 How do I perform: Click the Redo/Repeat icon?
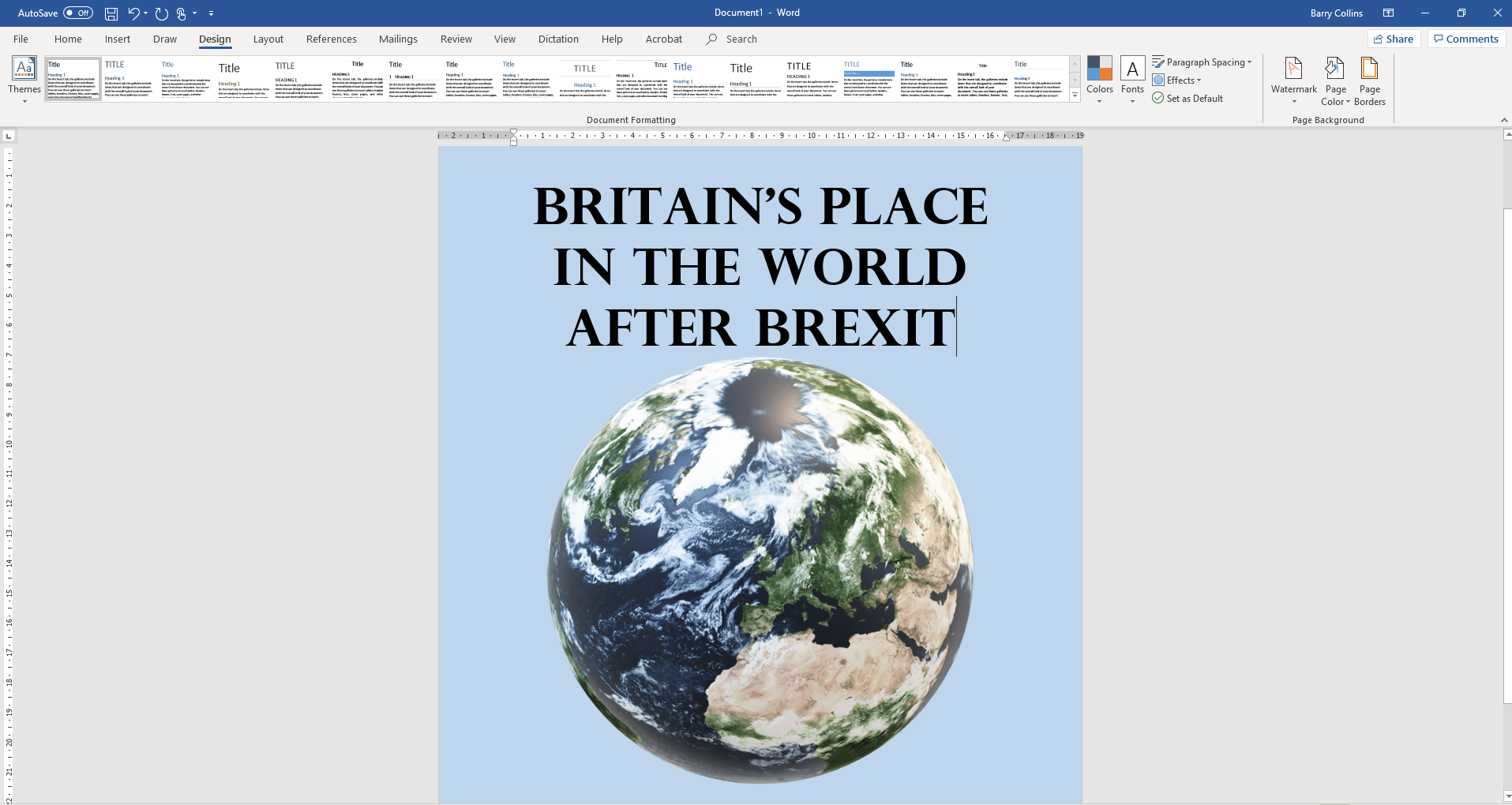(x=162, y=13)
